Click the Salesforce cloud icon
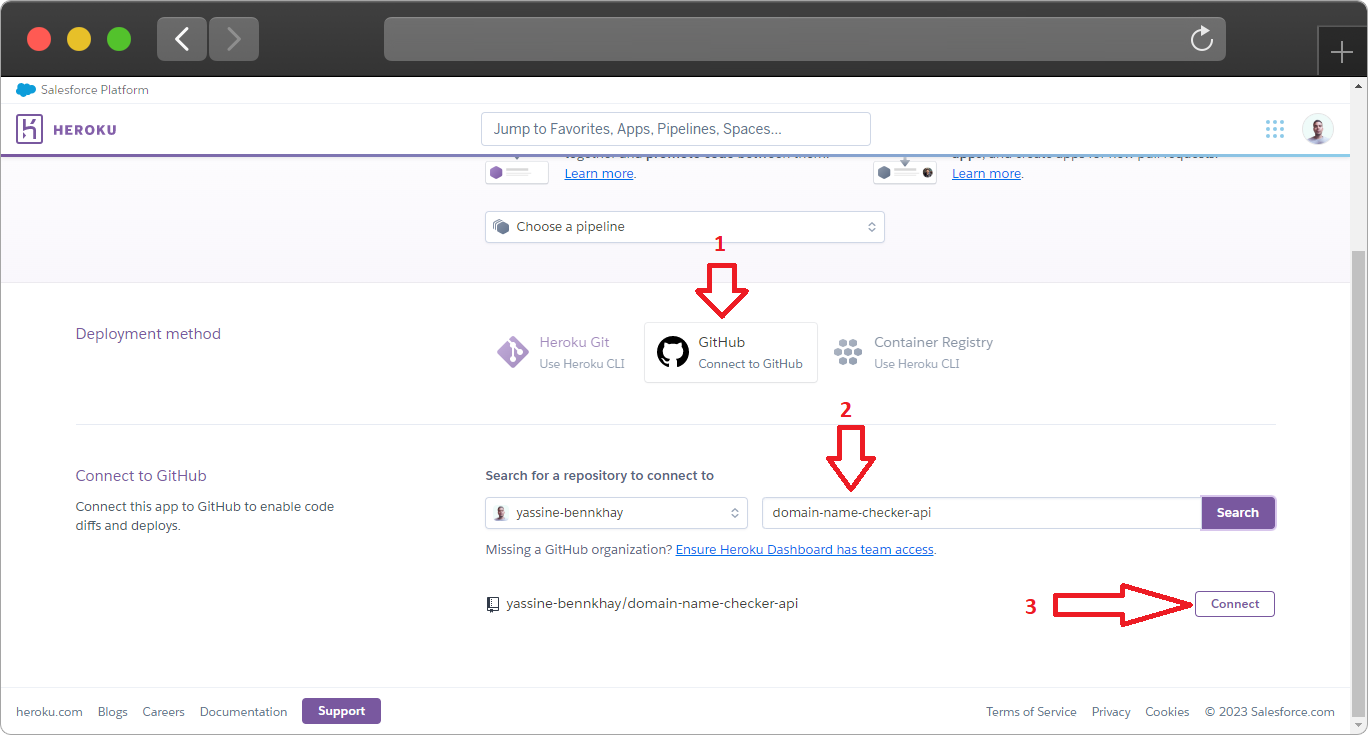 [x=26, y=90]
